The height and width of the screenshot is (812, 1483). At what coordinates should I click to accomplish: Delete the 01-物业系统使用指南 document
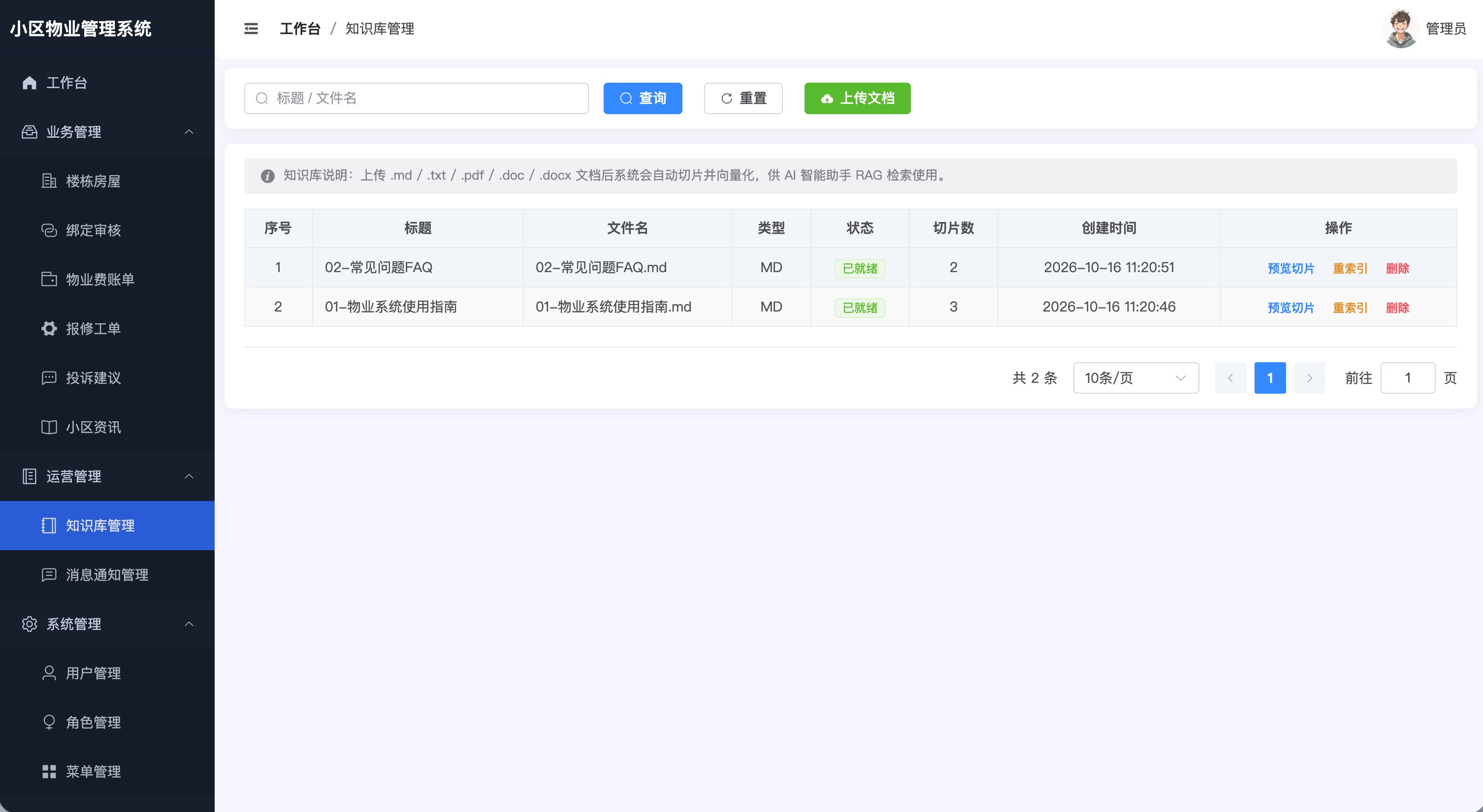(x=1397, y=307)
